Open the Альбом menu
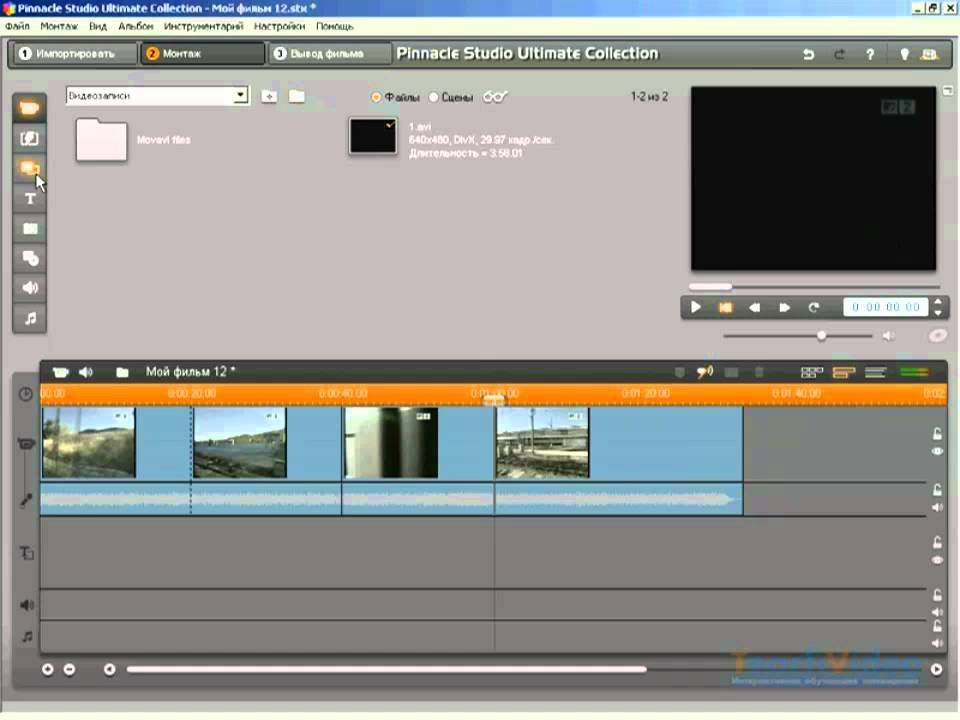The width and height of the screenshot is (960, 720). pos(135,26)
